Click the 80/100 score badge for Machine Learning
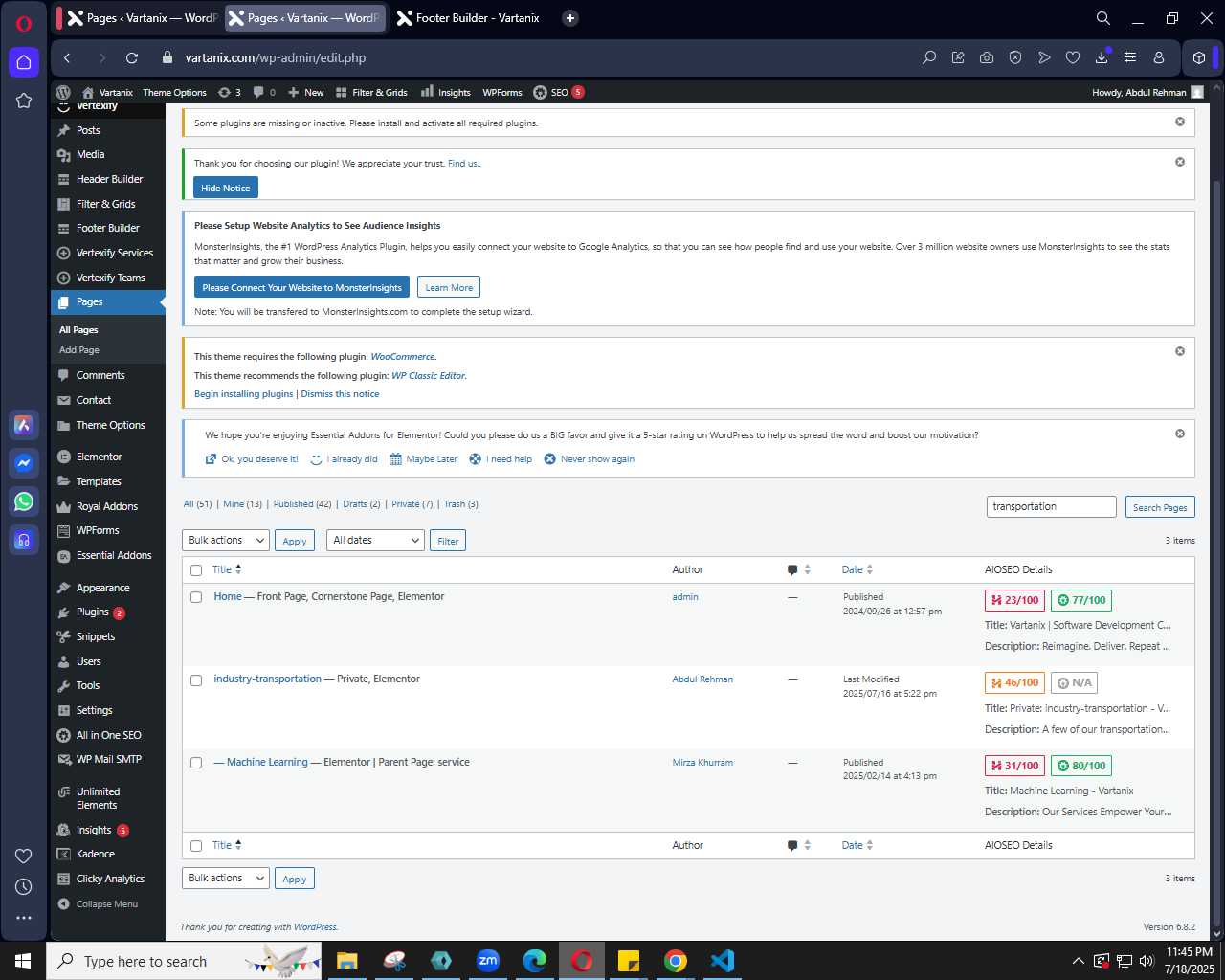The width and height of the screenshot is (1225, 980). pyautogui.click(x=1081, y=766)
